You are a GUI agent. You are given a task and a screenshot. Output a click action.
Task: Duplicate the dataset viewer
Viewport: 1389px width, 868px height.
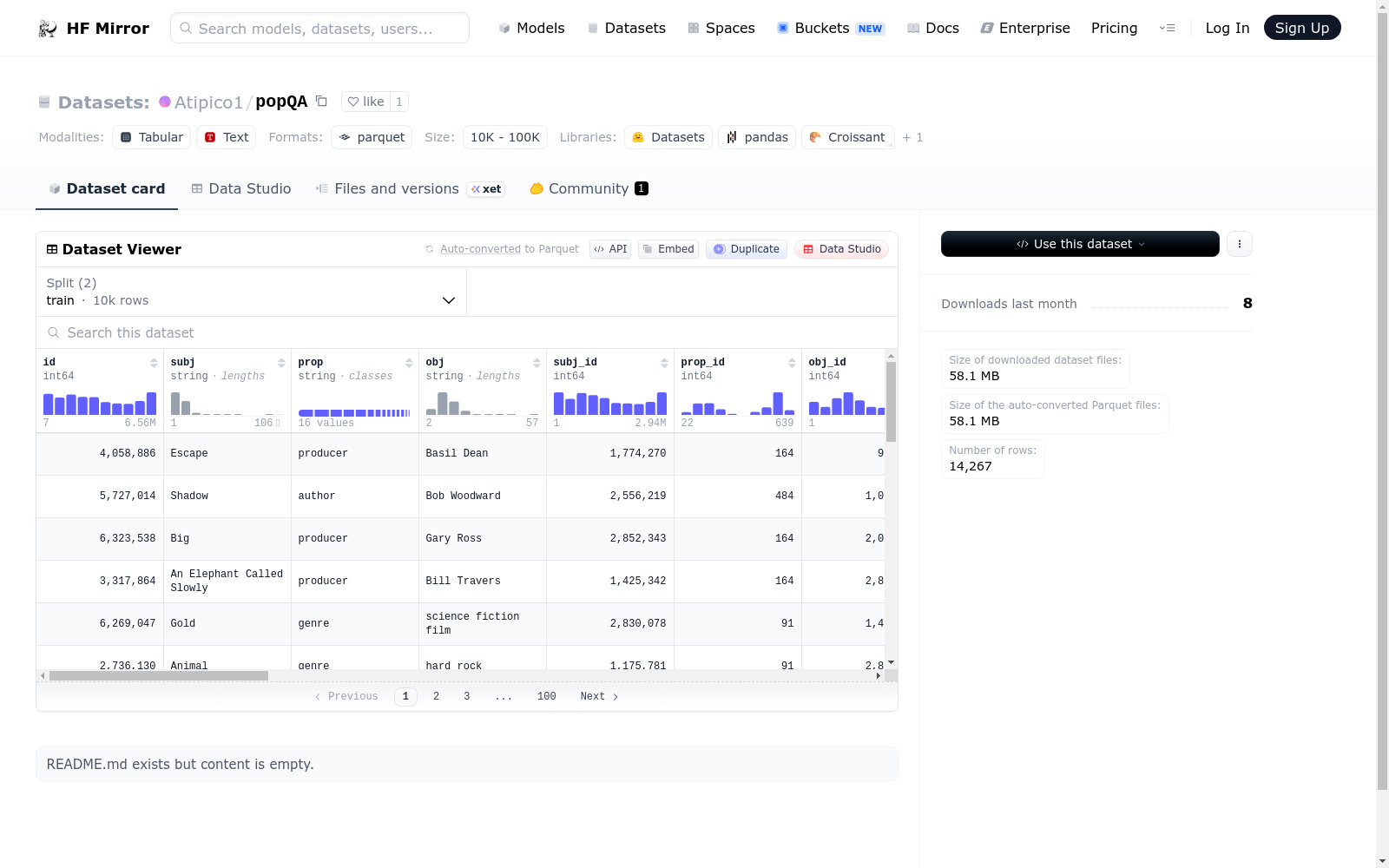tap(747, 249)
